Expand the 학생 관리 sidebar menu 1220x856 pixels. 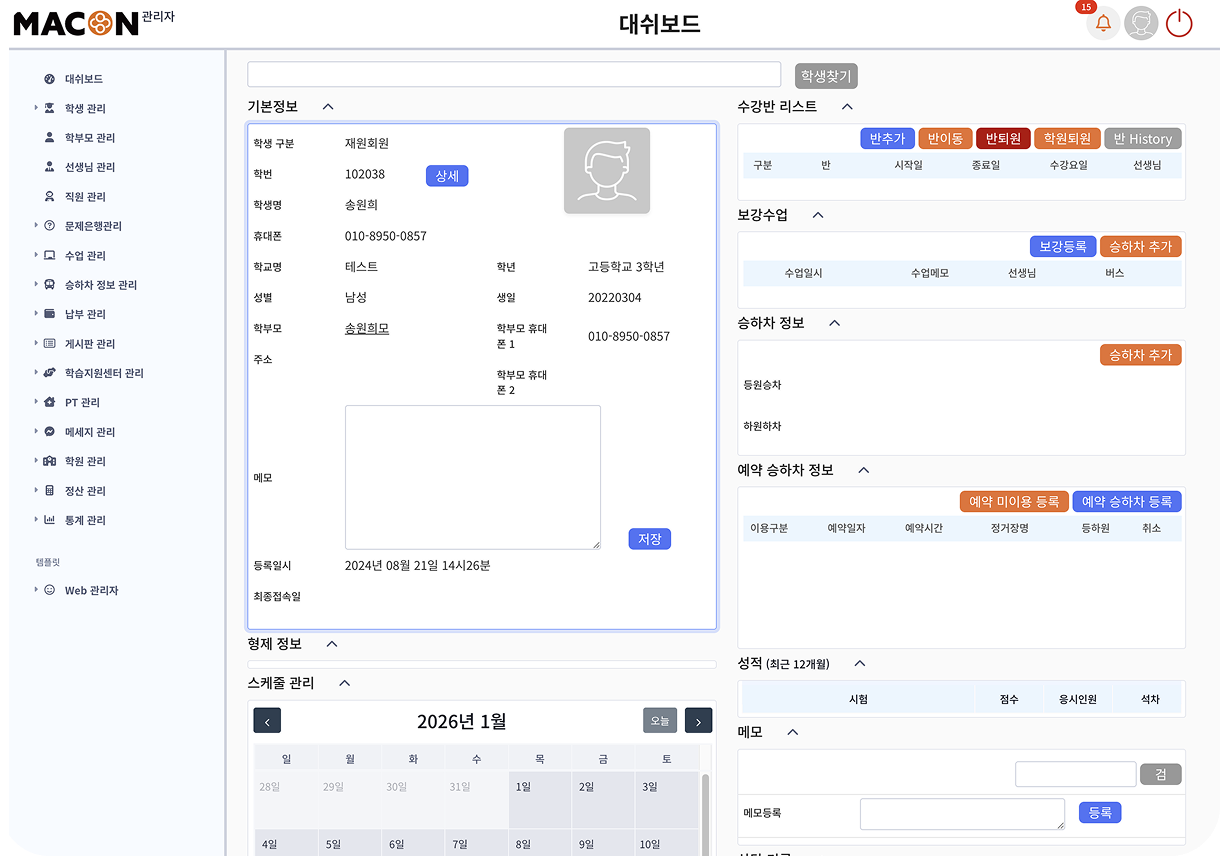point(85,108)
